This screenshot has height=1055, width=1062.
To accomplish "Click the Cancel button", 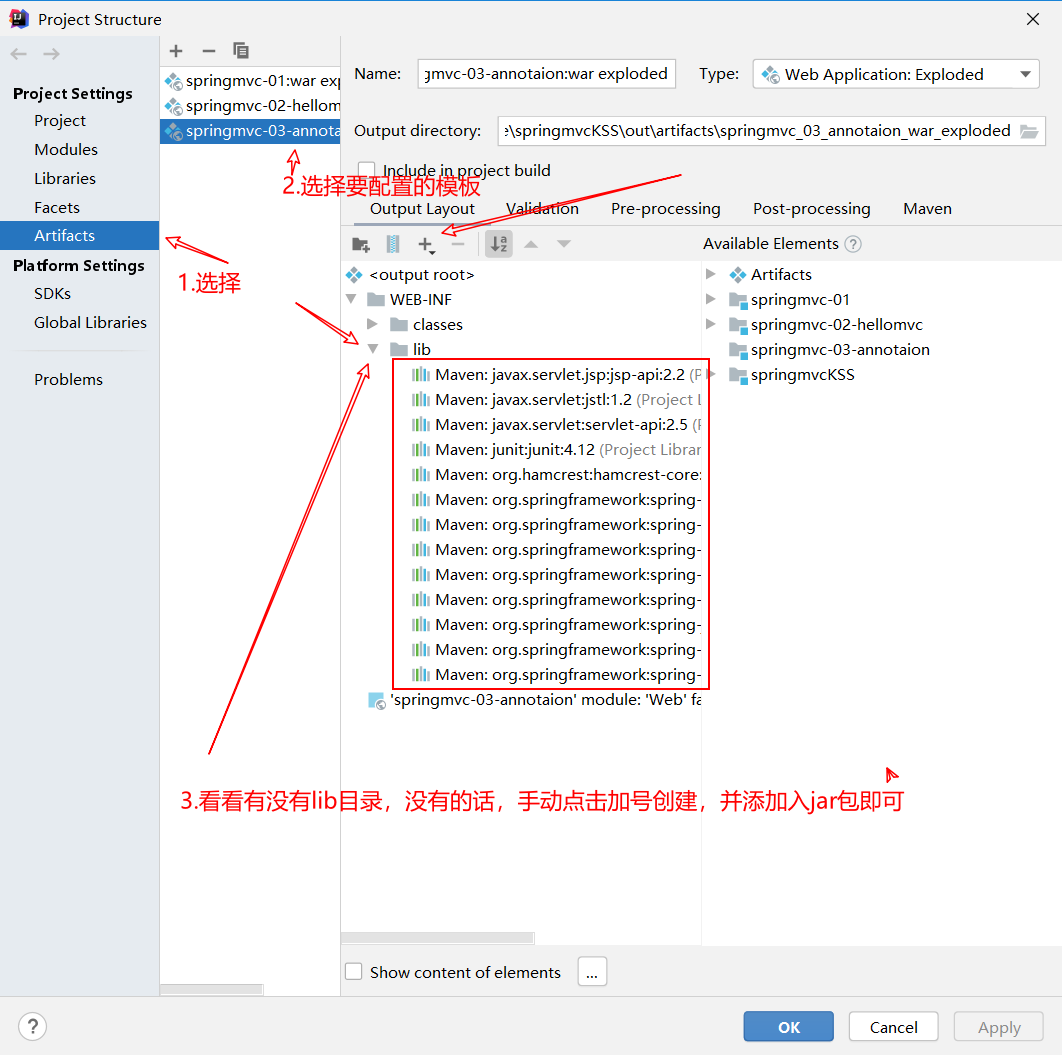I will coord(893,1027).
